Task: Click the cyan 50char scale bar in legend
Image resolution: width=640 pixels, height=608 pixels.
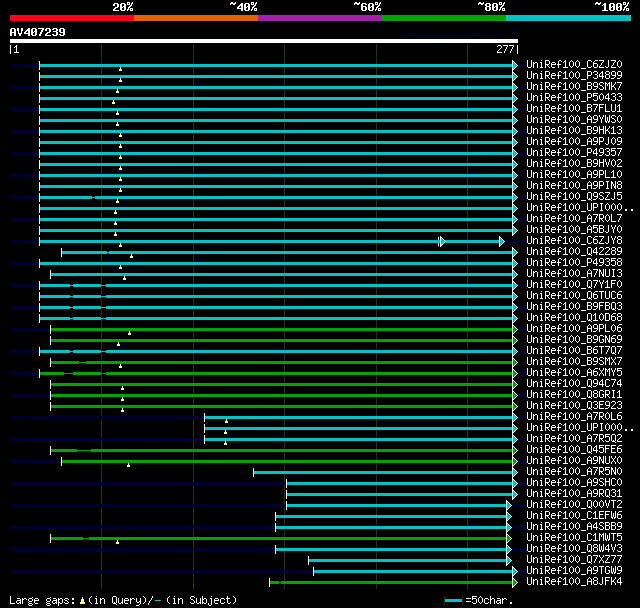Action: tap(453, 600)
